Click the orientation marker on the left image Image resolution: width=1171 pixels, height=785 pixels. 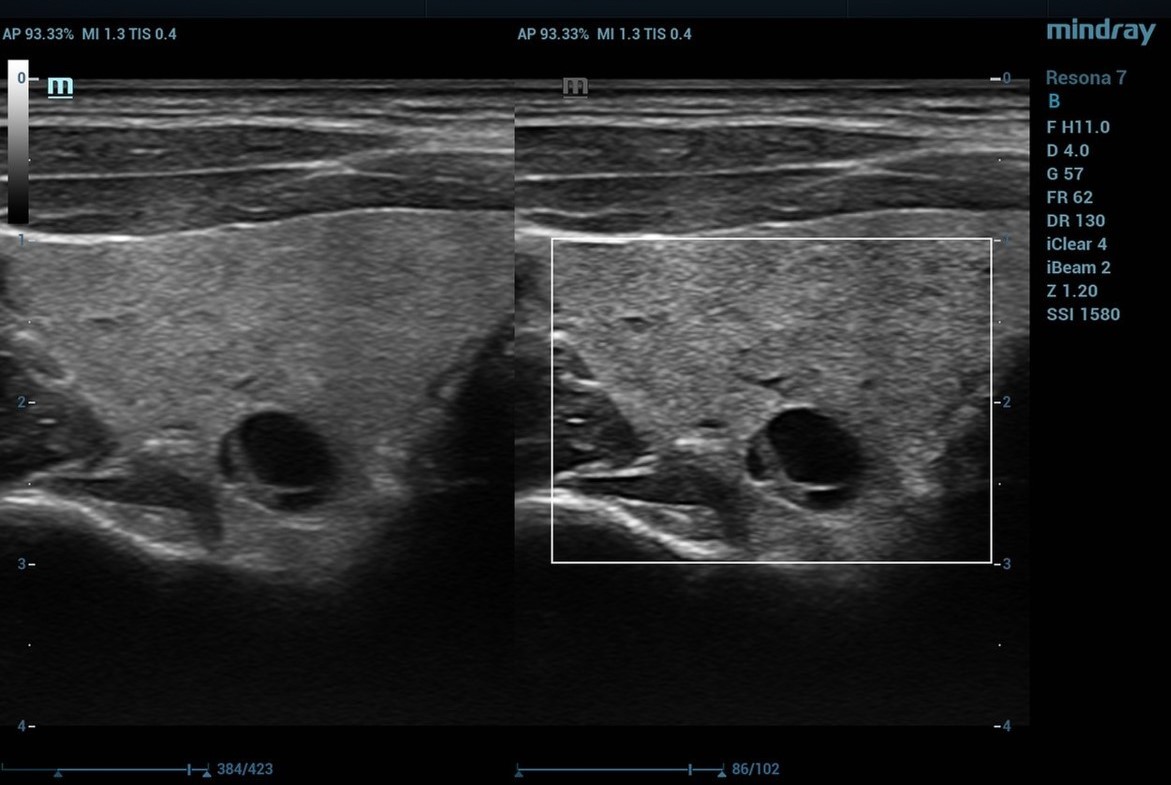pyautogui.click(x=60, y=86)
